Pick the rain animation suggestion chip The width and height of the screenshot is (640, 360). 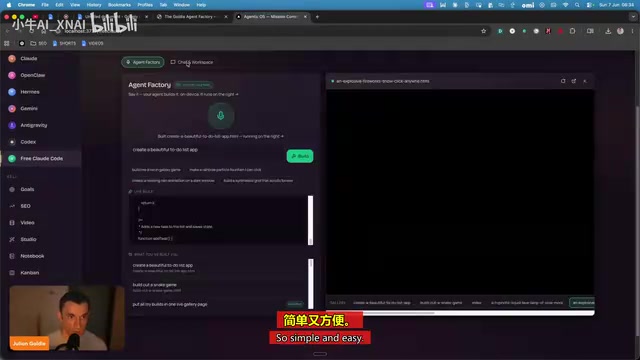[173, 180]
